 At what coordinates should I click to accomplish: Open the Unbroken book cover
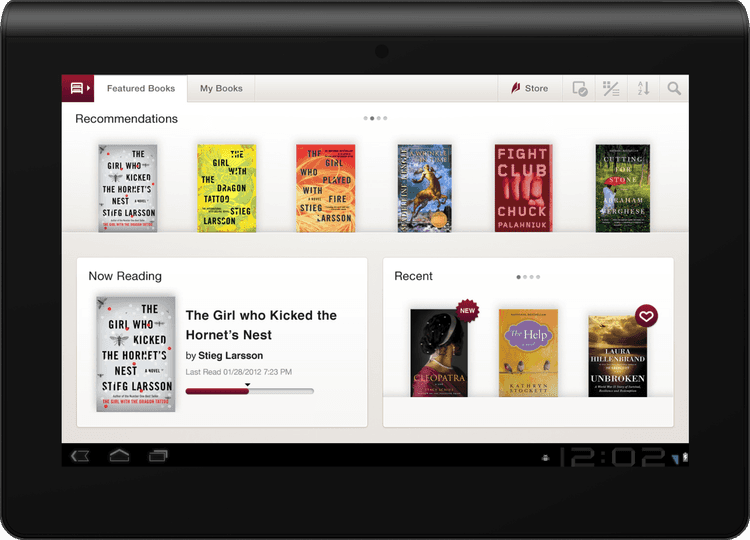tap(618, 356)
